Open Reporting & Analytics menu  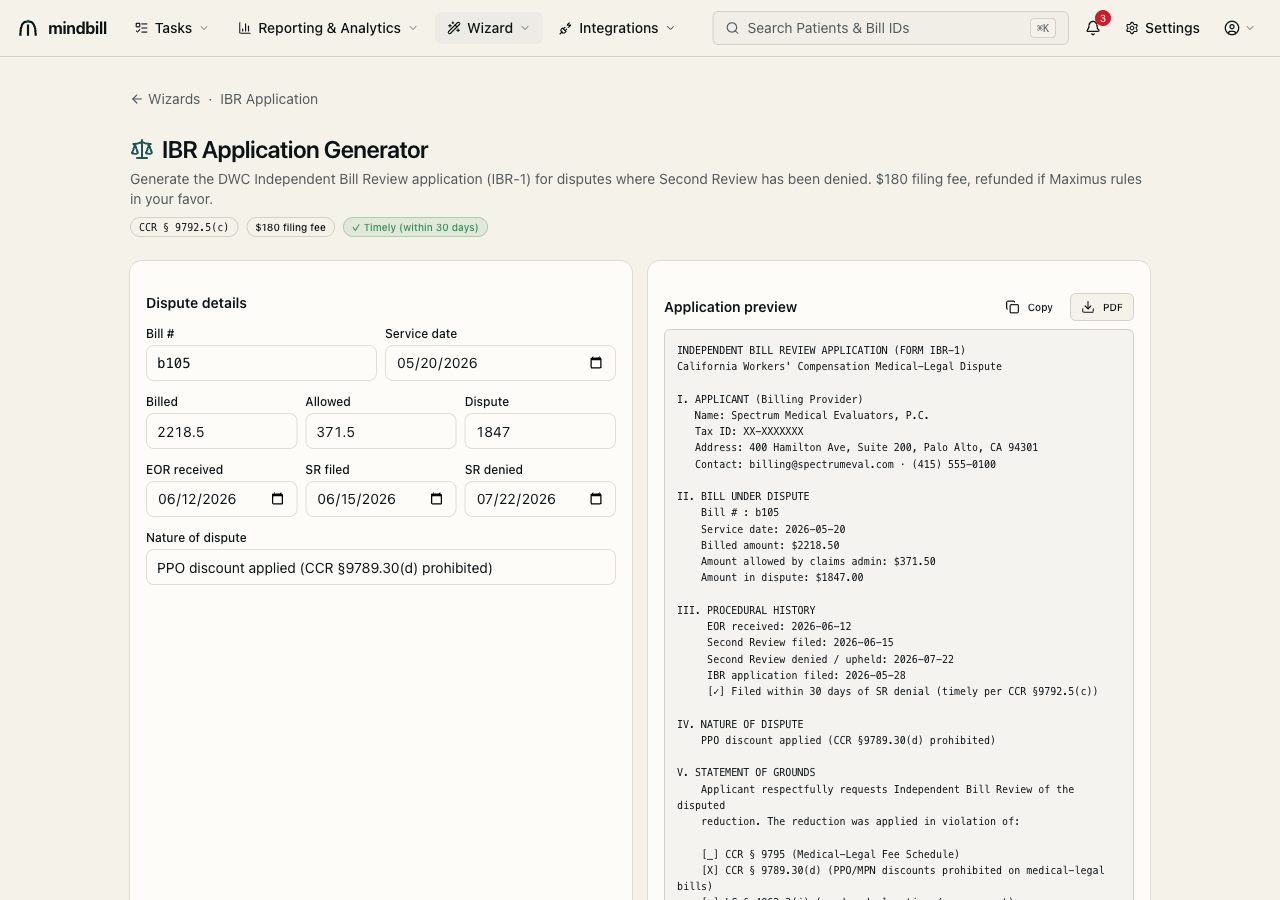tap(327, 28)
